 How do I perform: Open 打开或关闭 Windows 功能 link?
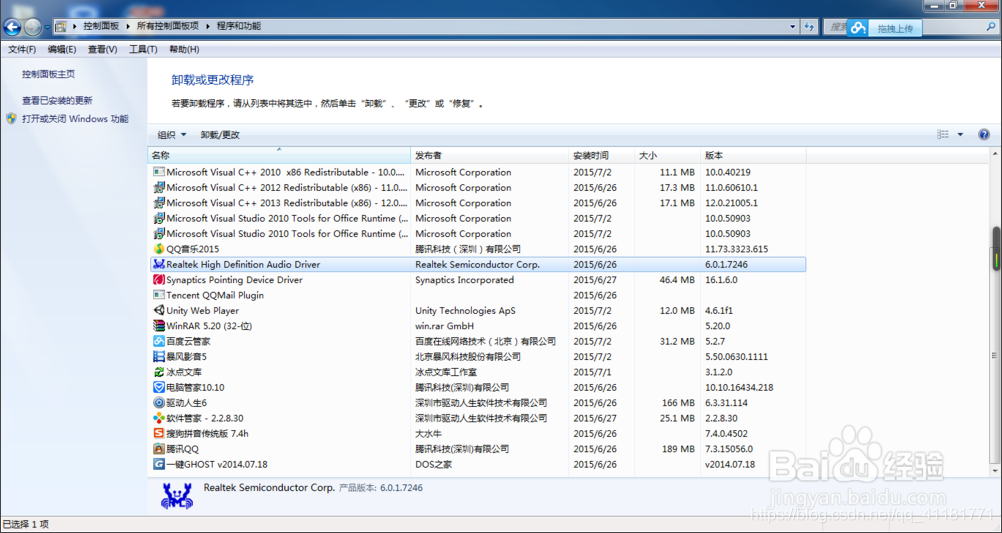pyautogui.click(x=75, y=118)
